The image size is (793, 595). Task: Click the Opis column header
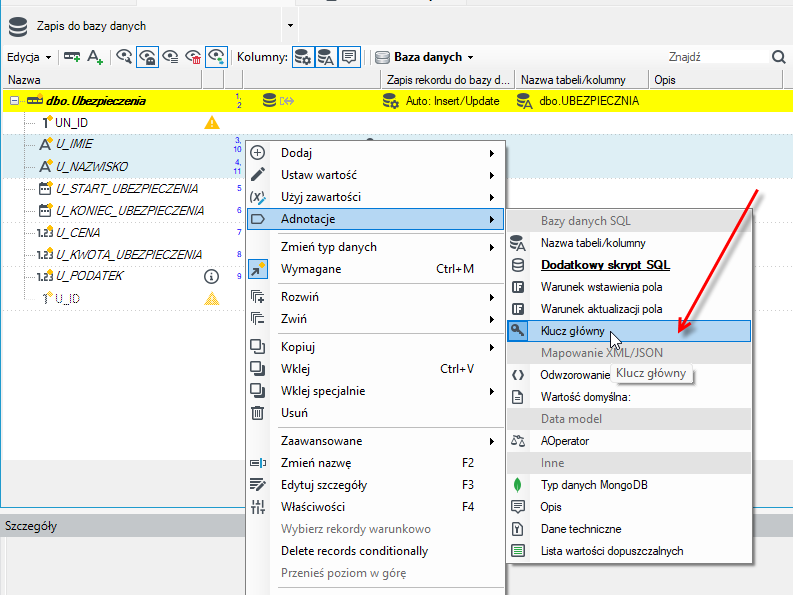coord(716,80)
